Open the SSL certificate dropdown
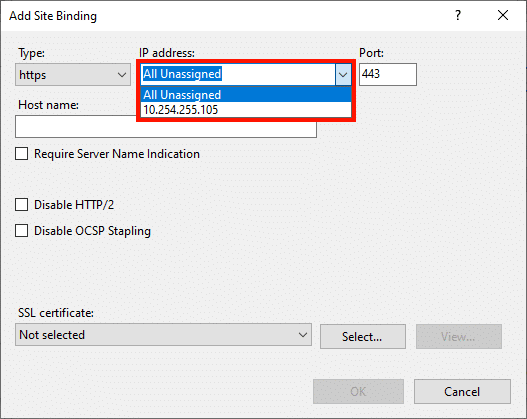 [163, 335]
